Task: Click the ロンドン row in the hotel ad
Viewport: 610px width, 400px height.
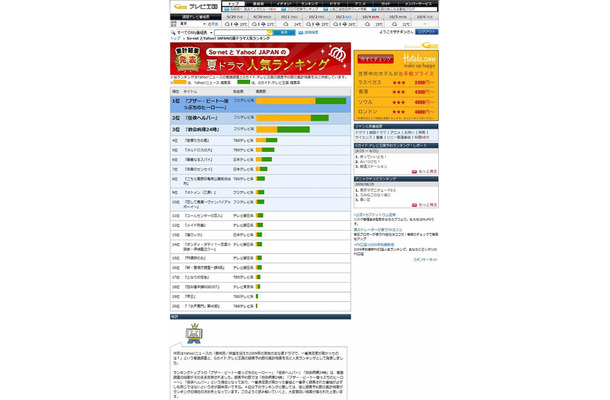Action: tap(396, 112)
